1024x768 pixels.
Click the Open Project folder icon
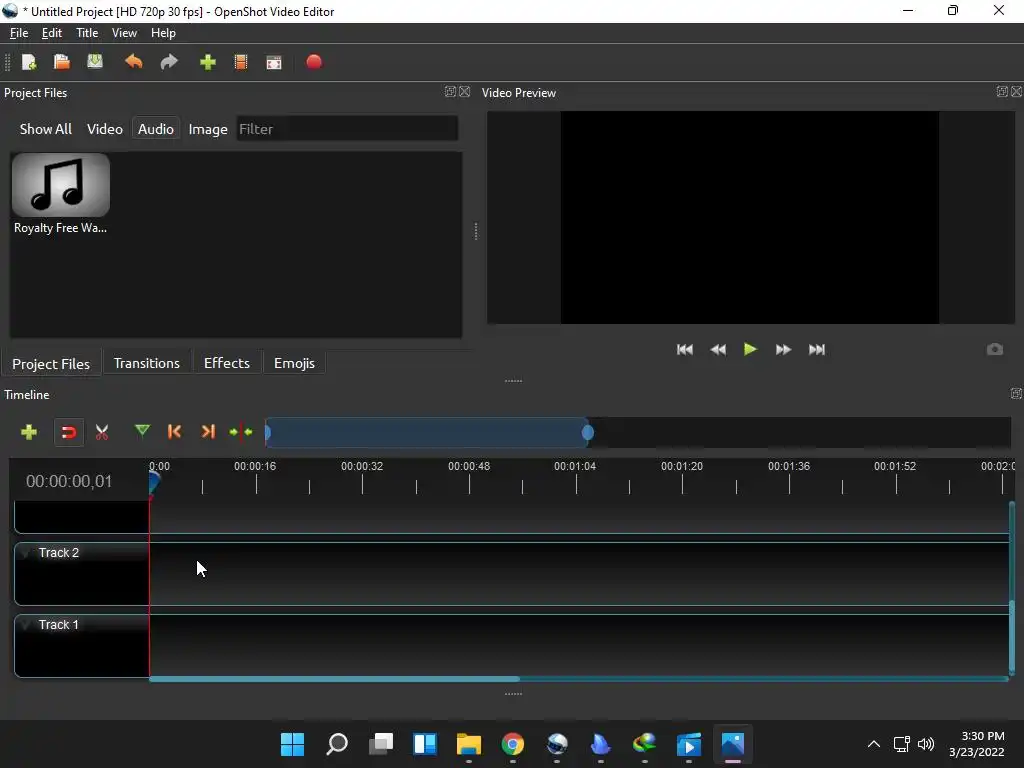click(x=61, y=62)
